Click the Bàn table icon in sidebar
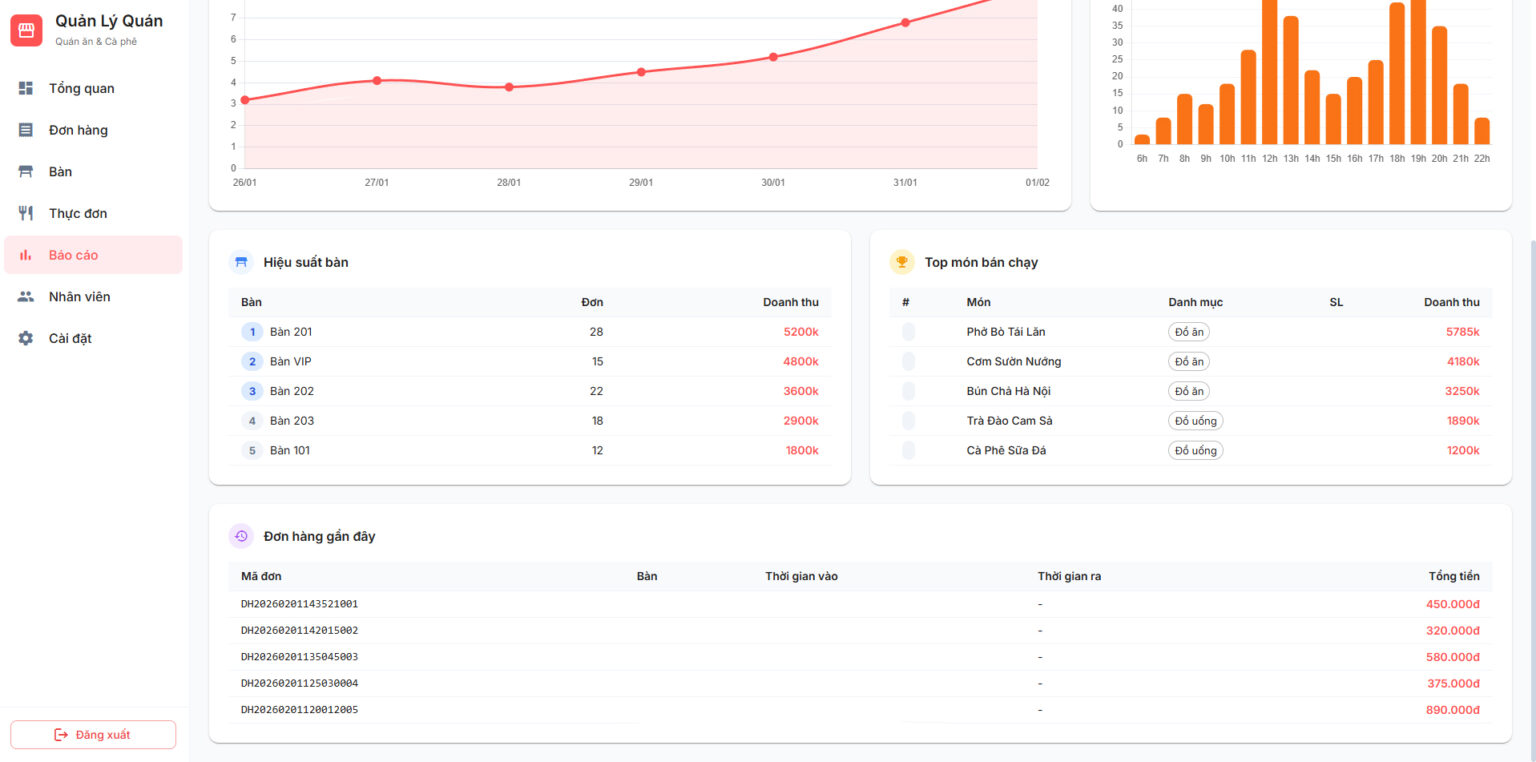 pos(26,172)
